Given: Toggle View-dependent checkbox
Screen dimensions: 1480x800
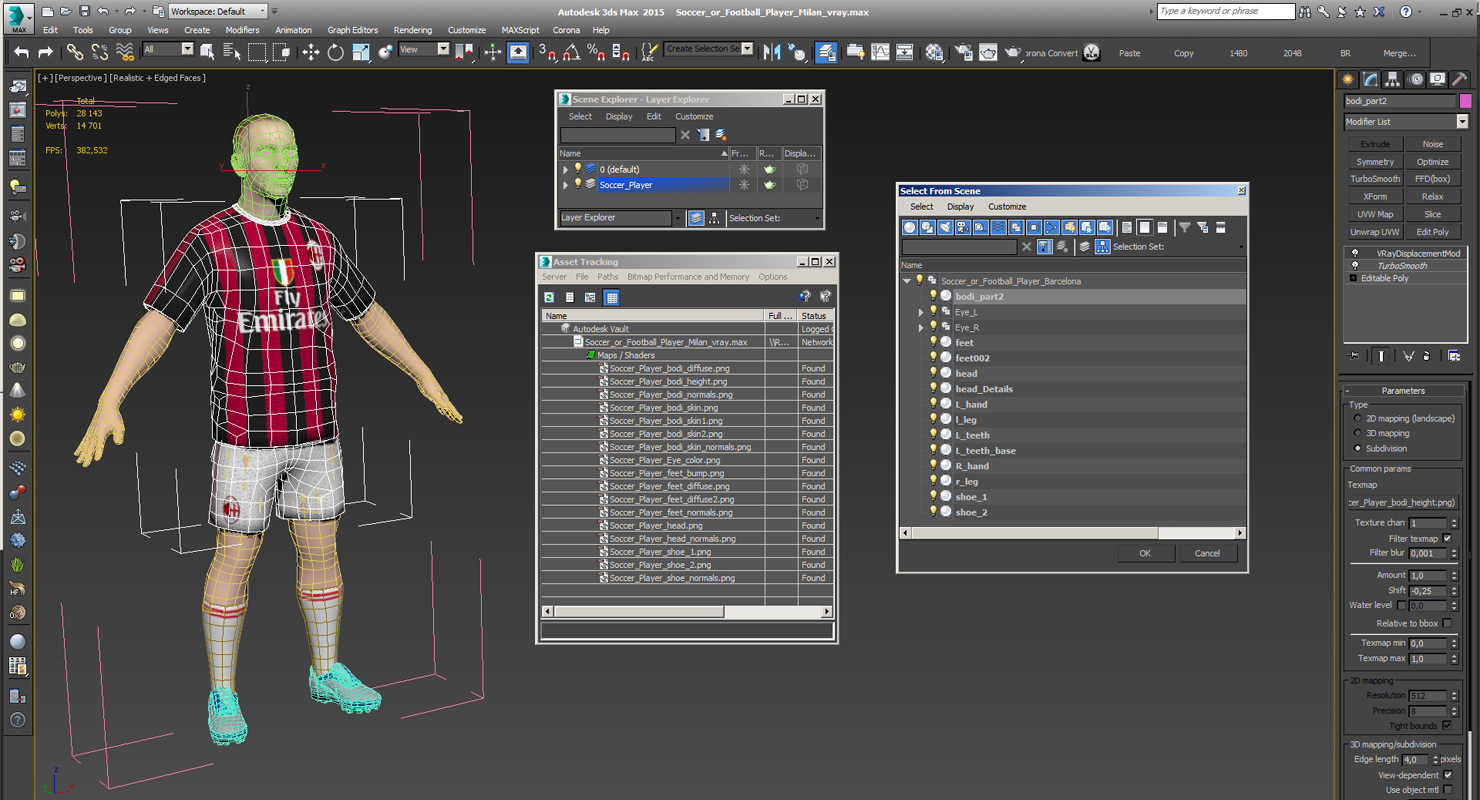Looking at the screenshot, I should point(1447,775).
